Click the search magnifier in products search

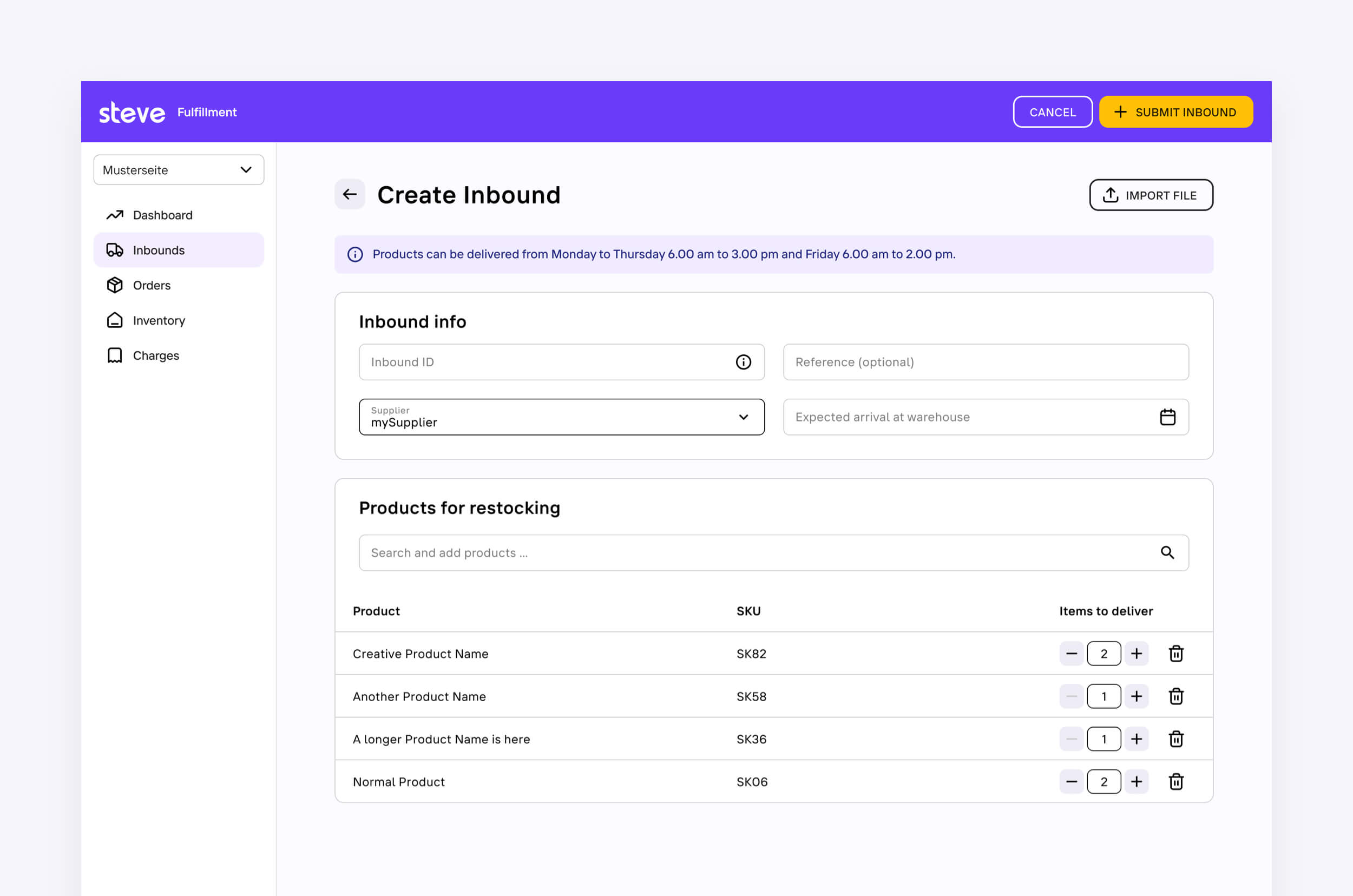[1168, 552]
